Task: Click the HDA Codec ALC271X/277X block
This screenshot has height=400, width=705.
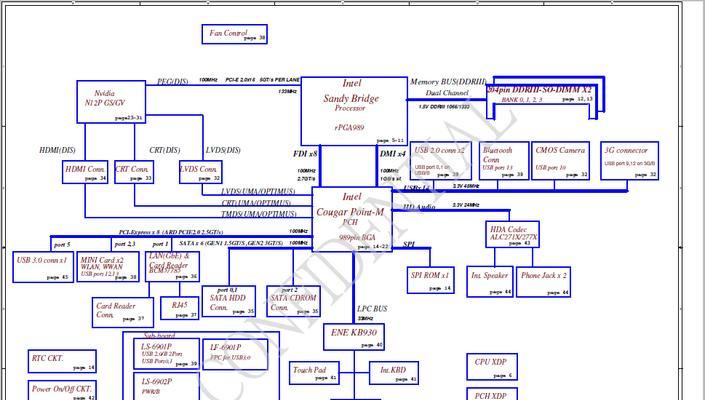Action: 513,234
